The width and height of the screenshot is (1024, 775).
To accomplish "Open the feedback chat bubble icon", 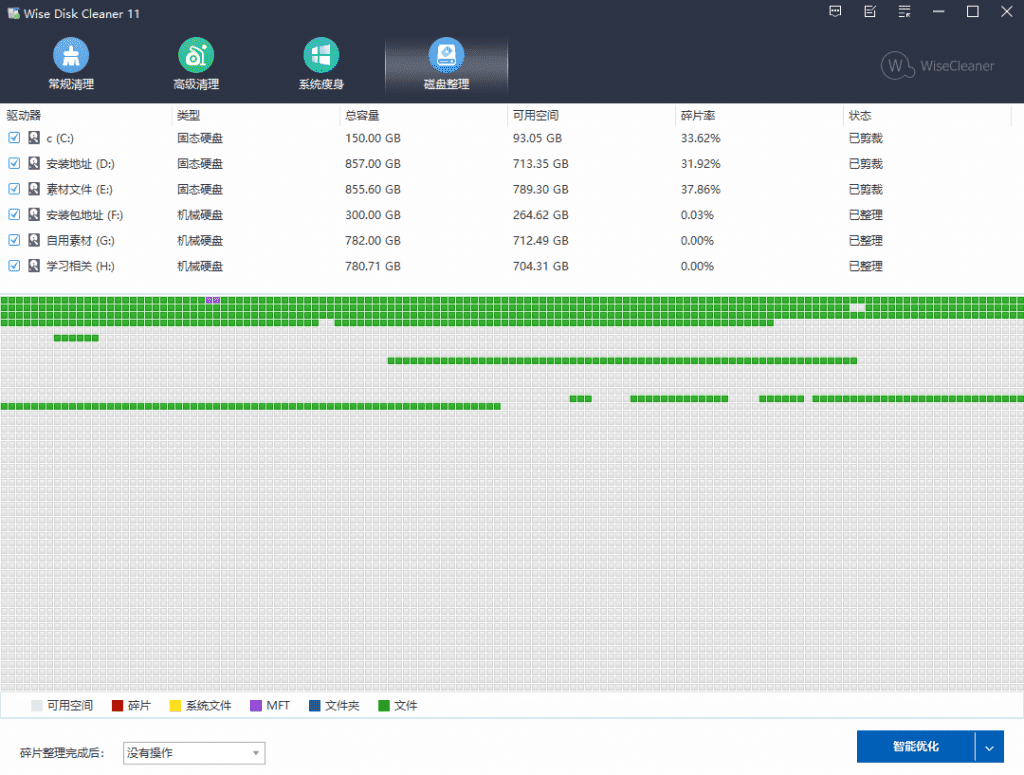I will click(x=836, y=12).
